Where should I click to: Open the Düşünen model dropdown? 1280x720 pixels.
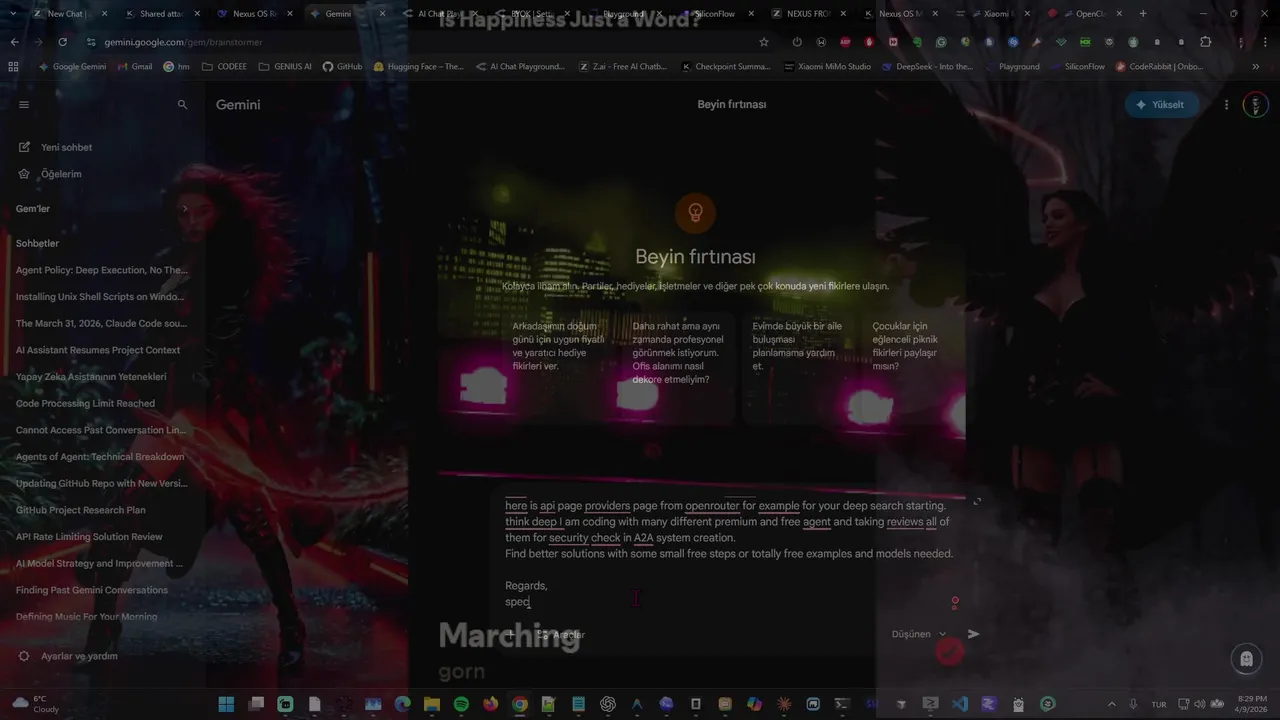pos(918,634)
